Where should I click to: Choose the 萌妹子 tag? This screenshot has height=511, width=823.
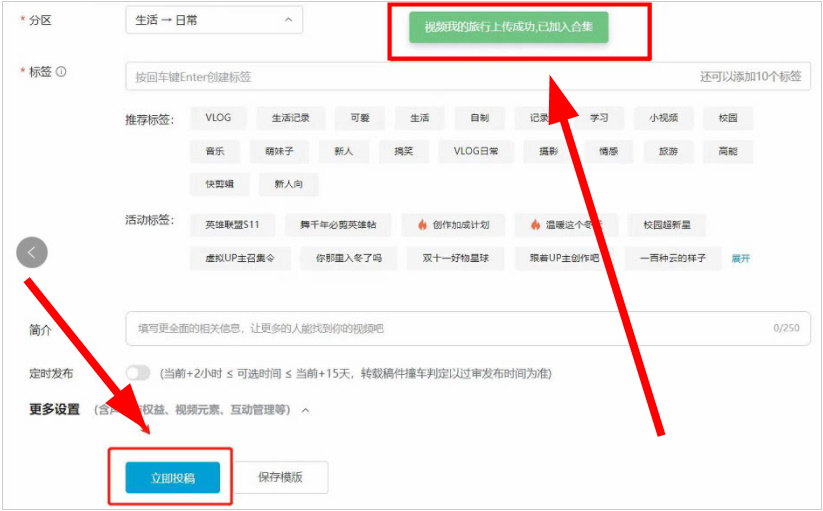coord(279,151)
